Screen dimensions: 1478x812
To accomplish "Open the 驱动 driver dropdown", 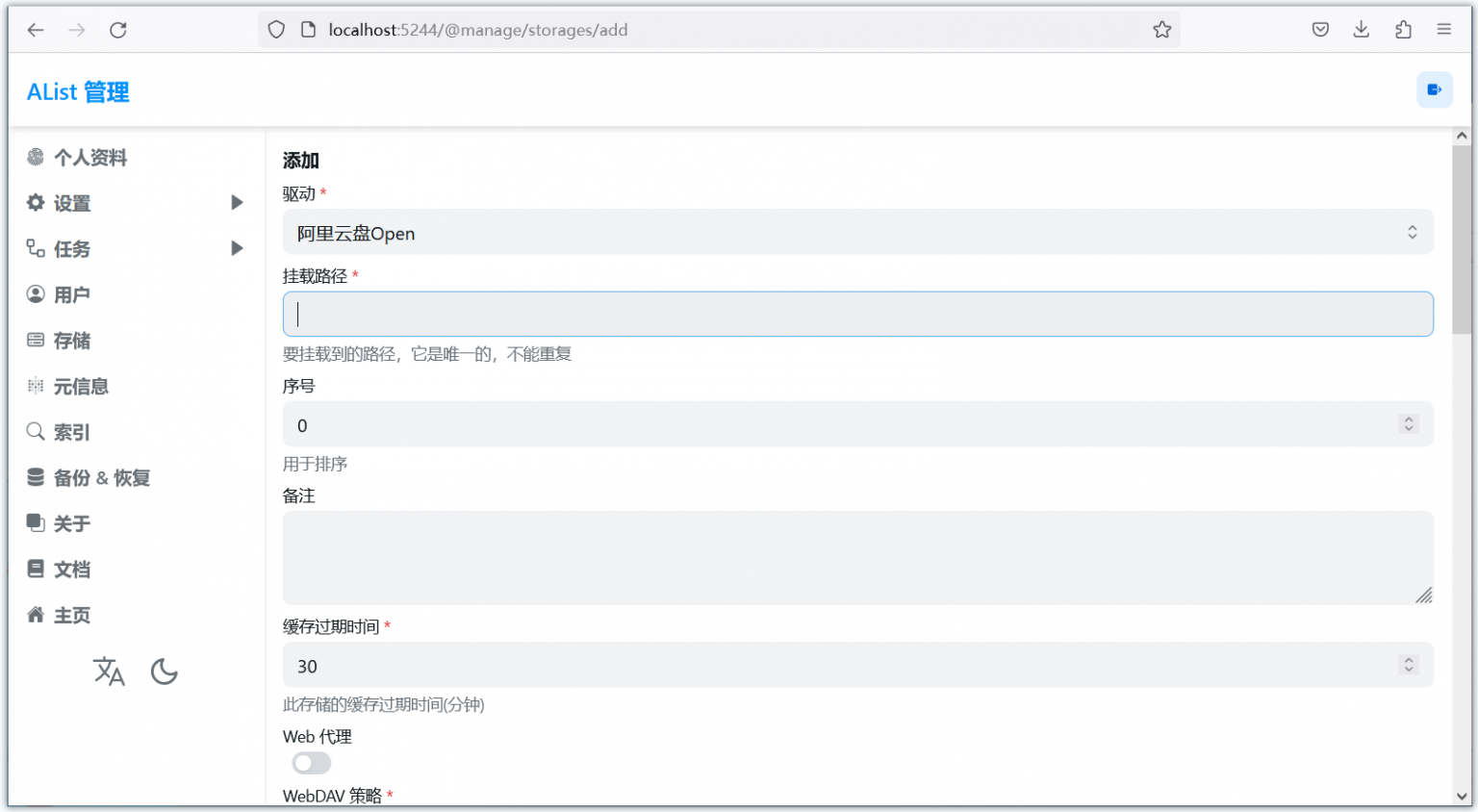I will coord(856,233).
